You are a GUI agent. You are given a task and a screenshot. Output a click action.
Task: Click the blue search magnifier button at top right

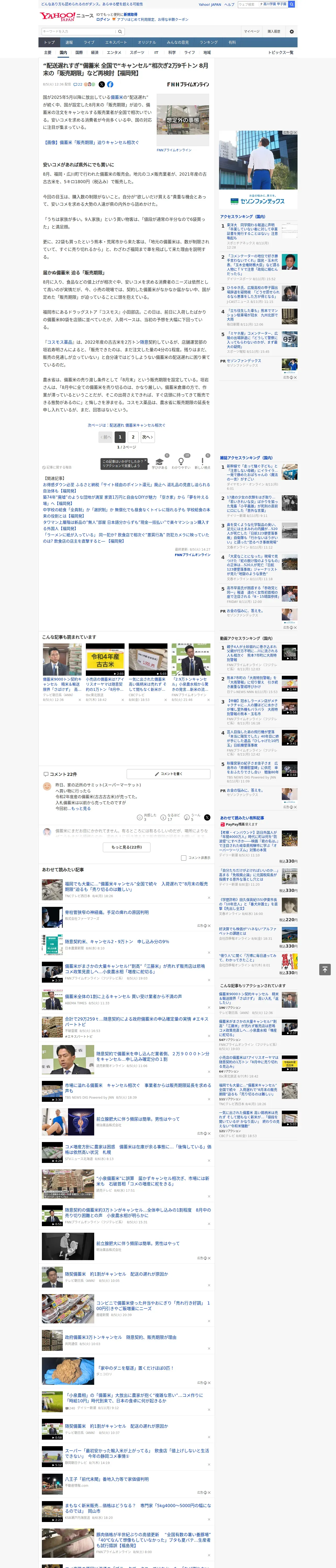[292, 4]
